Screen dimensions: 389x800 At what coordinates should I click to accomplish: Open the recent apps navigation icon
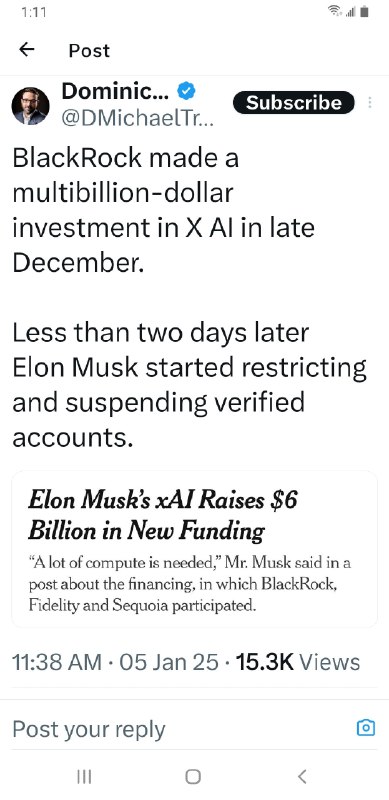point(84,777)
